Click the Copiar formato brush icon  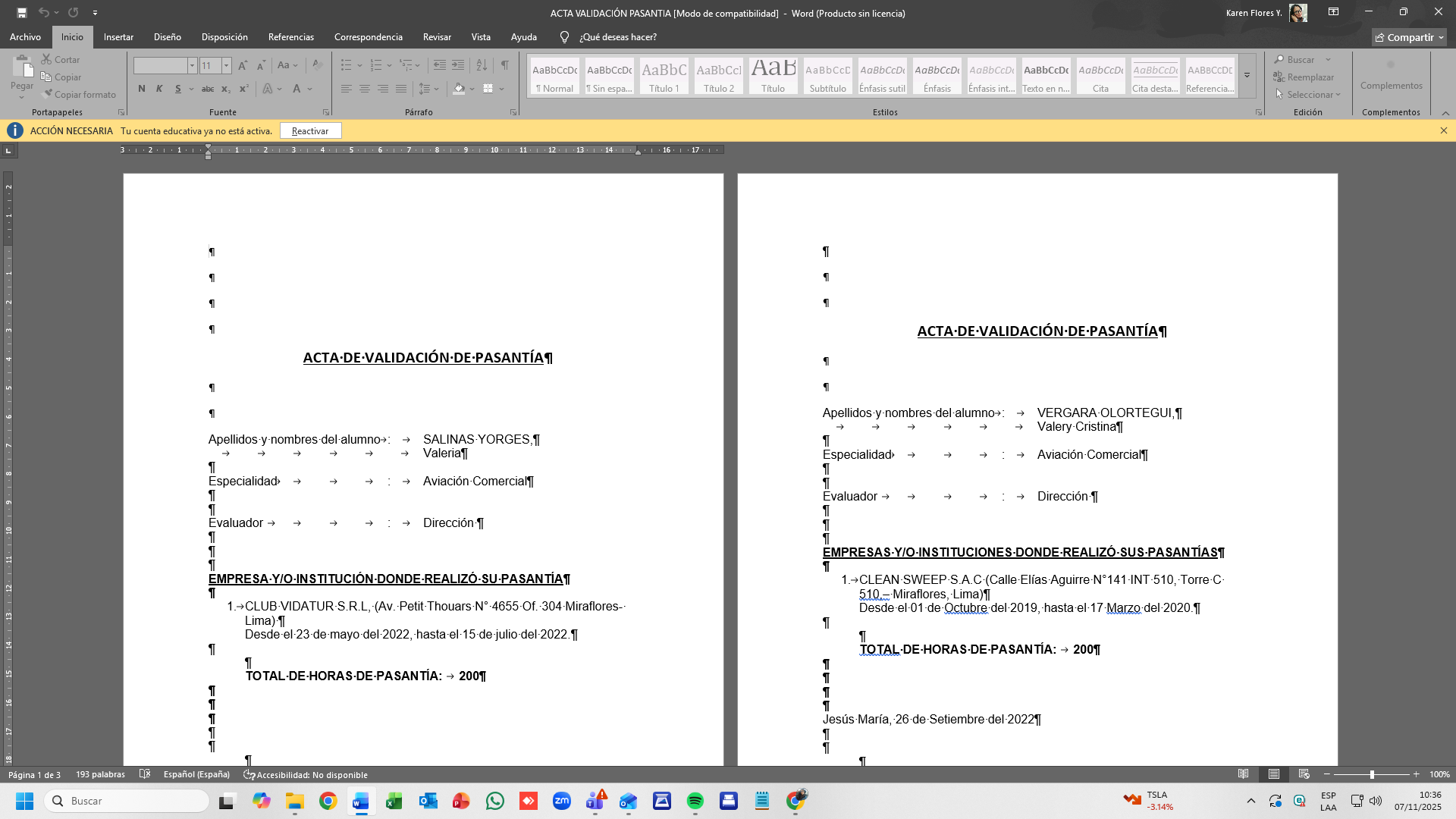[x=48, y=94]
